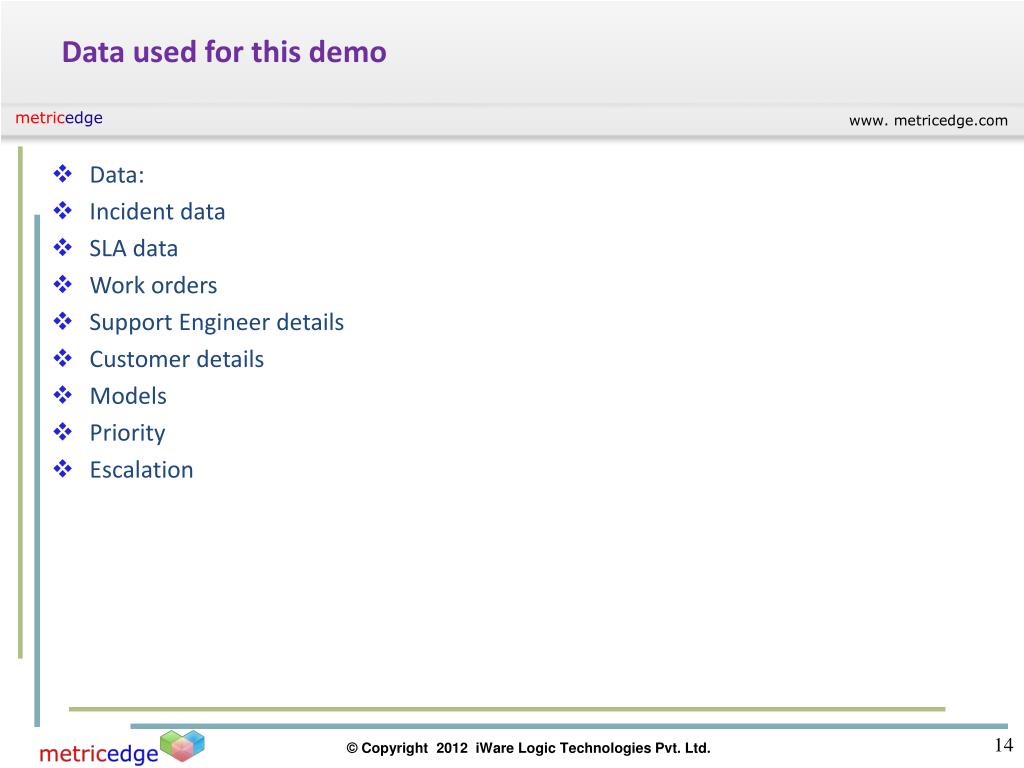The image size is (1024, 768).
Task: Select the 'SLA data' bullet text
Action: pos(134,249)
